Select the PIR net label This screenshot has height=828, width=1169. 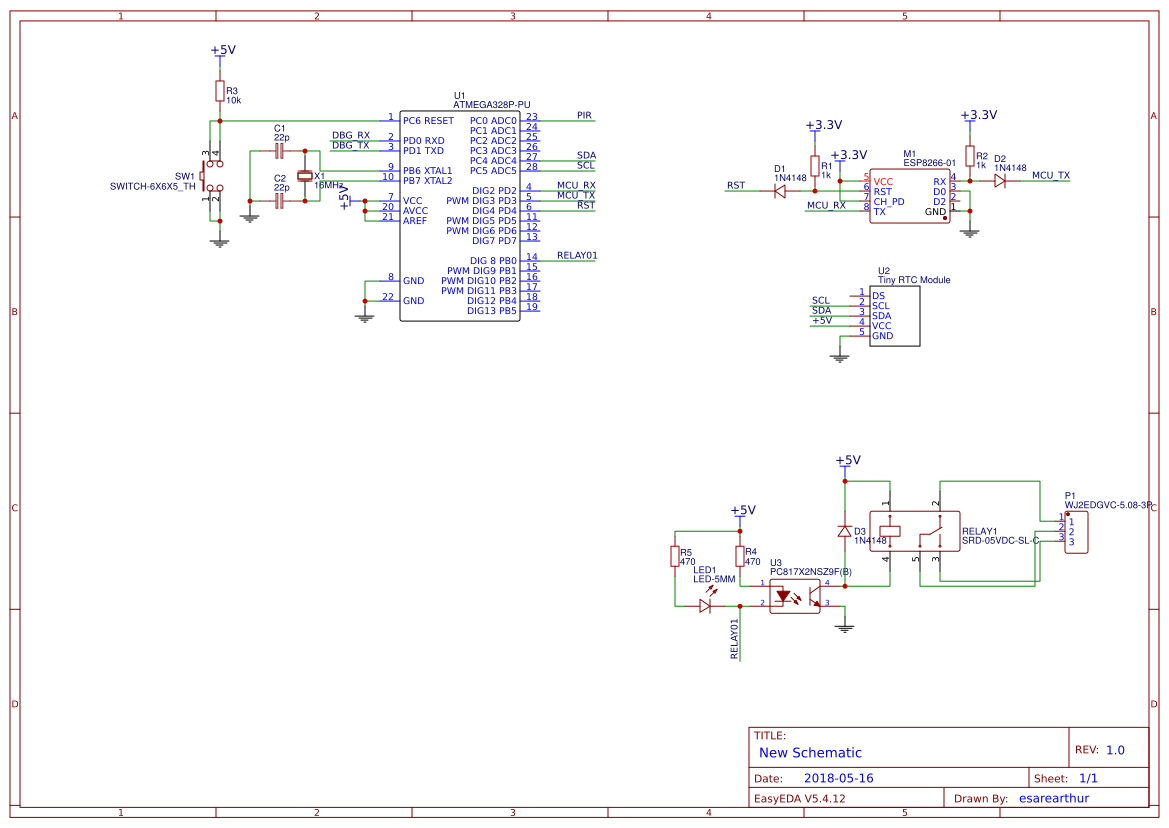tap(584, 116)
